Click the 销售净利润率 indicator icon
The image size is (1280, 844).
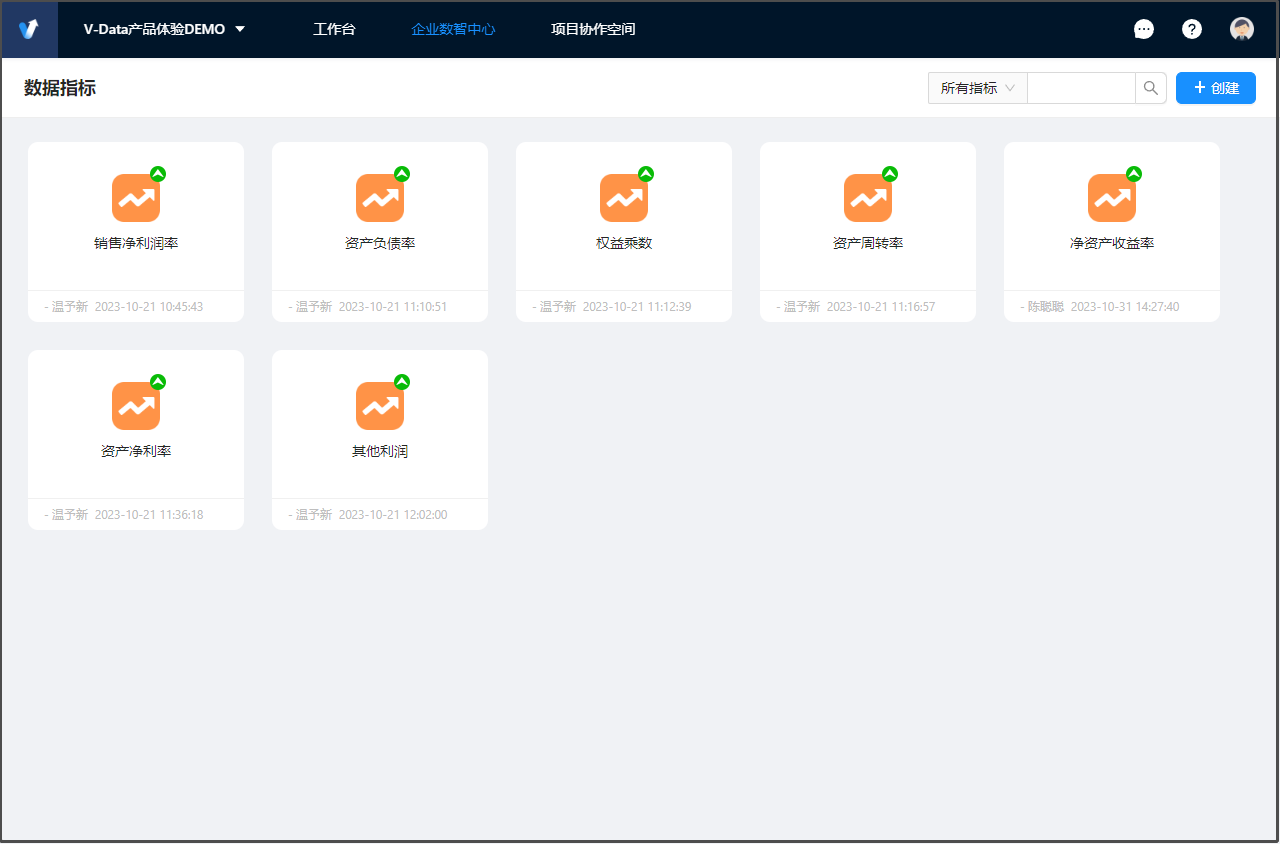tap(136, 198)
